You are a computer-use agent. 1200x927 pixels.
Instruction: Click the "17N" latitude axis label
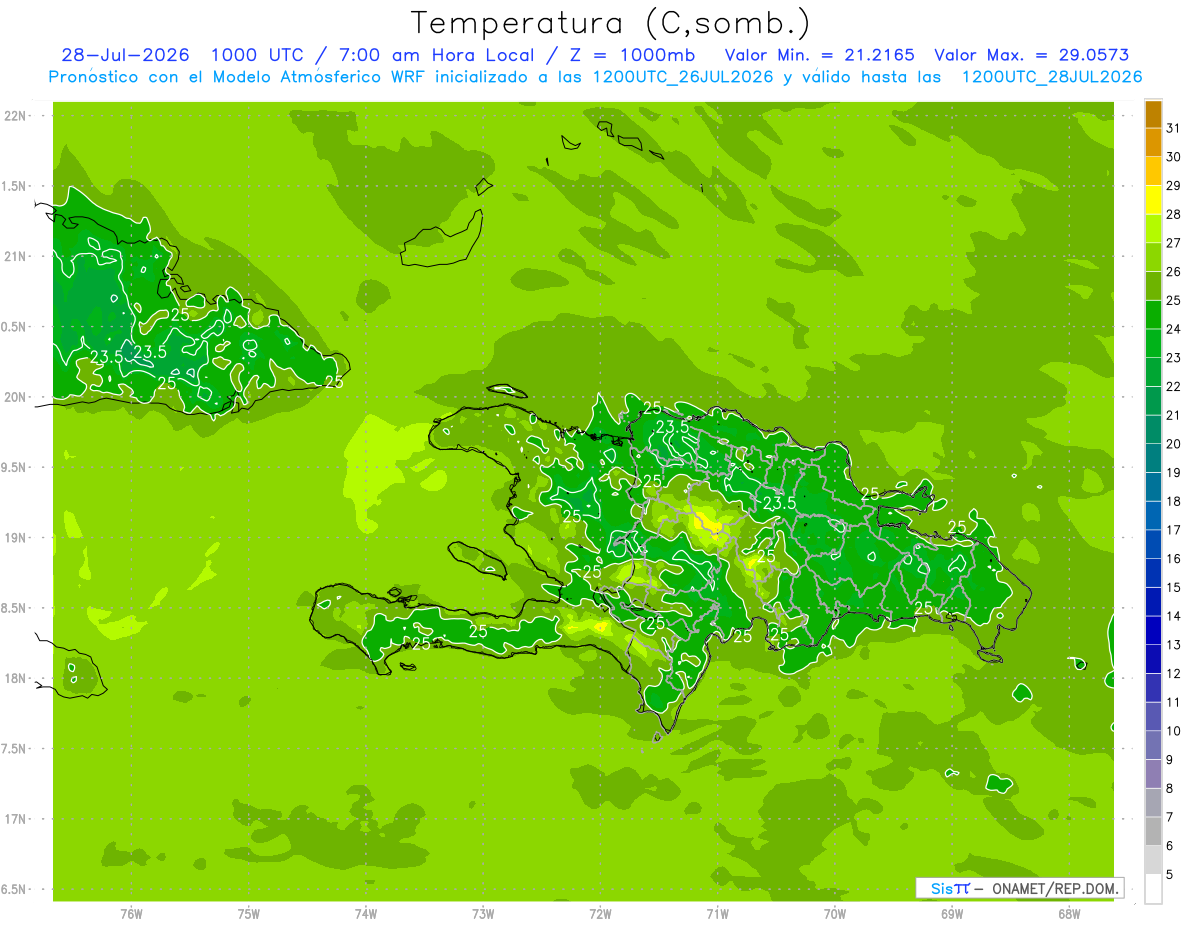tap(15, 819)
